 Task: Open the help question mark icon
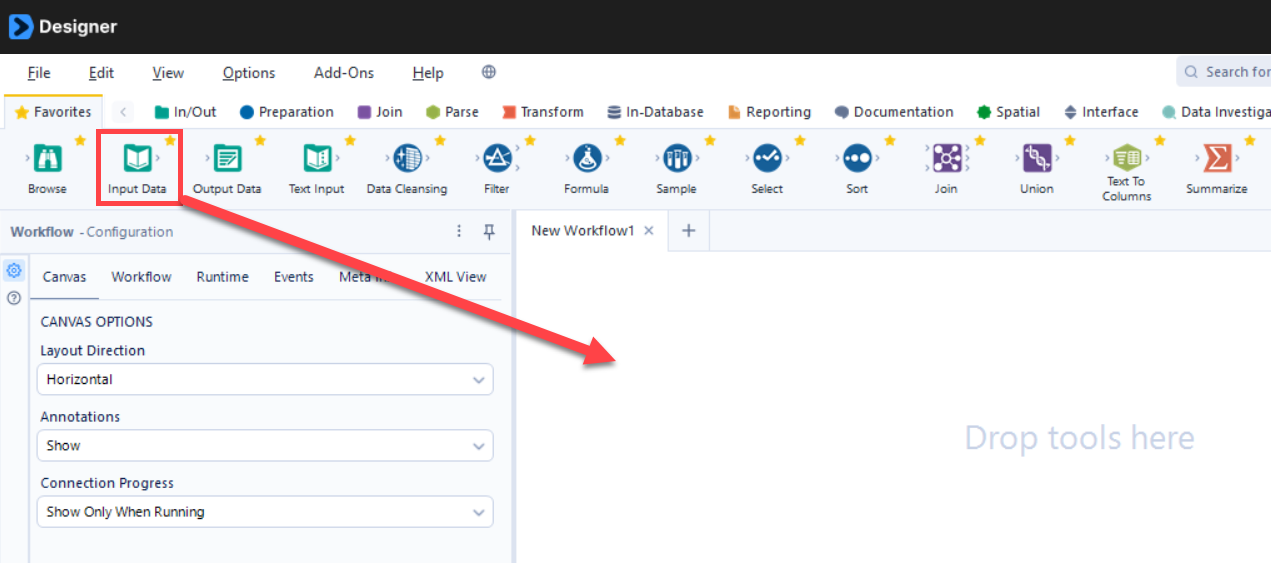pyautogui.click(x=14, y=298)
